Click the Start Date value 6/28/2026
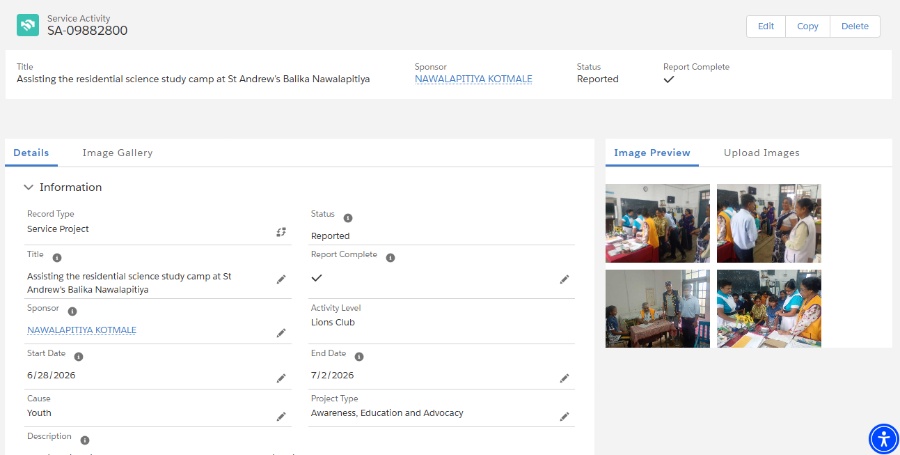 click(51, 376)
